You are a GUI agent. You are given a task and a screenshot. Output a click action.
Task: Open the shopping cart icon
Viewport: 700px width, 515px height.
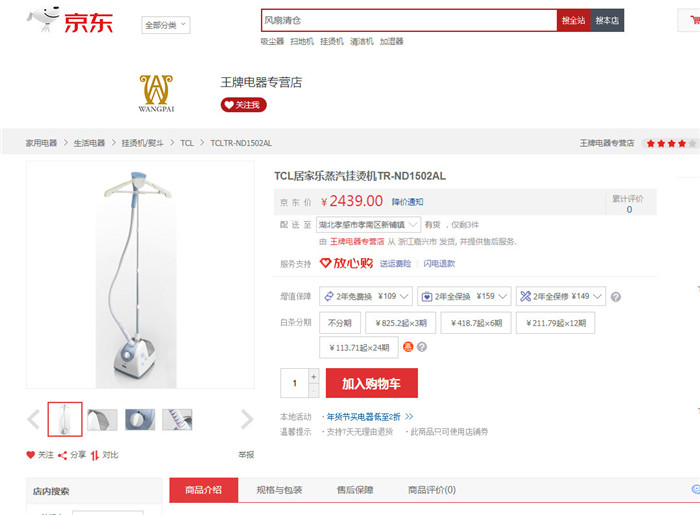pyautogui.click(x=694, y=20)
